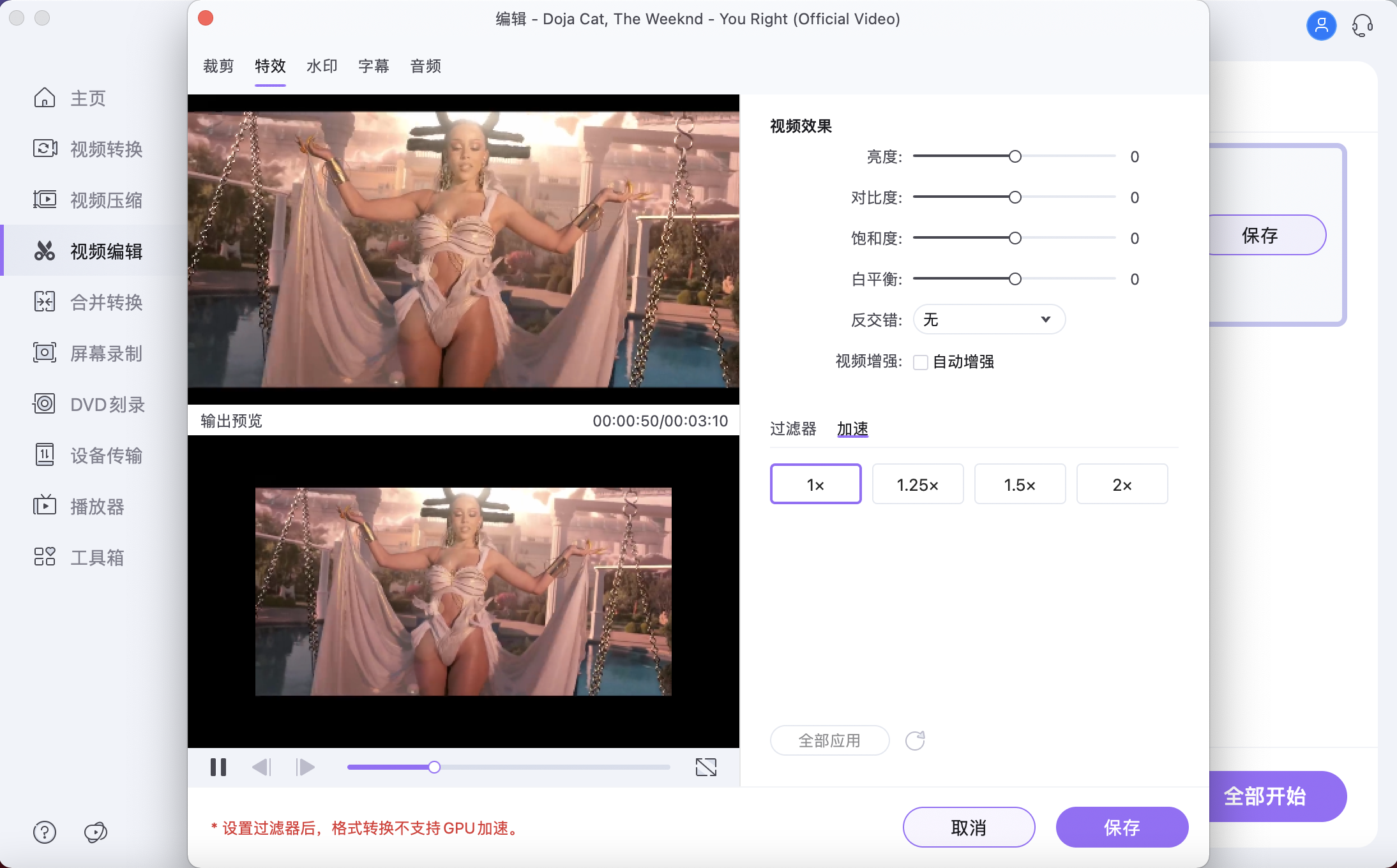Click the 饱和度 slider handle
1397x868 pixels.
(x=1015, y=238)
